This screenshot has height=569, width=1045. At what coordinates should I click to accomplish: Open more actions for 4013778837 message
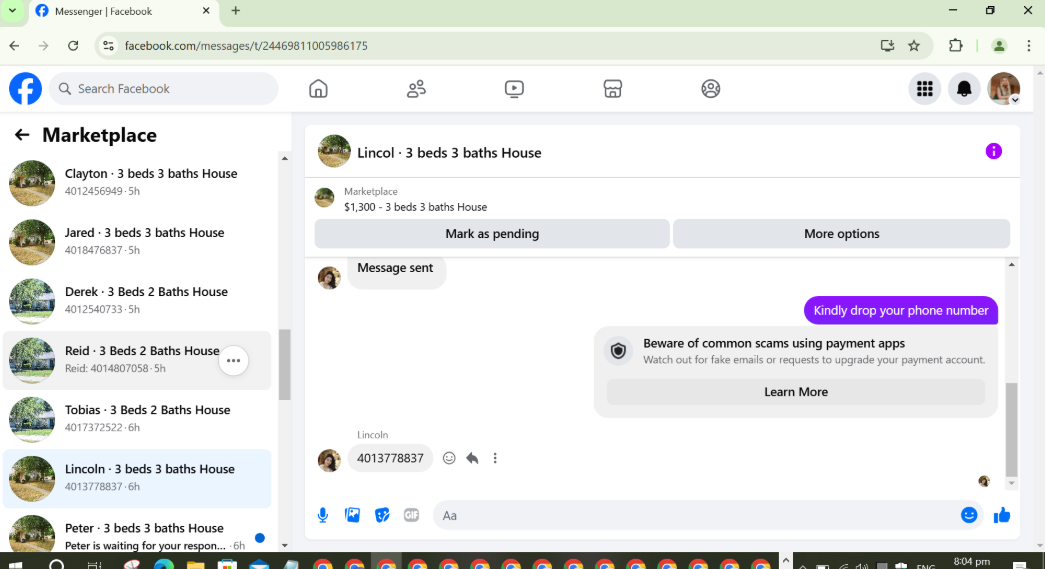coord(495,458)
